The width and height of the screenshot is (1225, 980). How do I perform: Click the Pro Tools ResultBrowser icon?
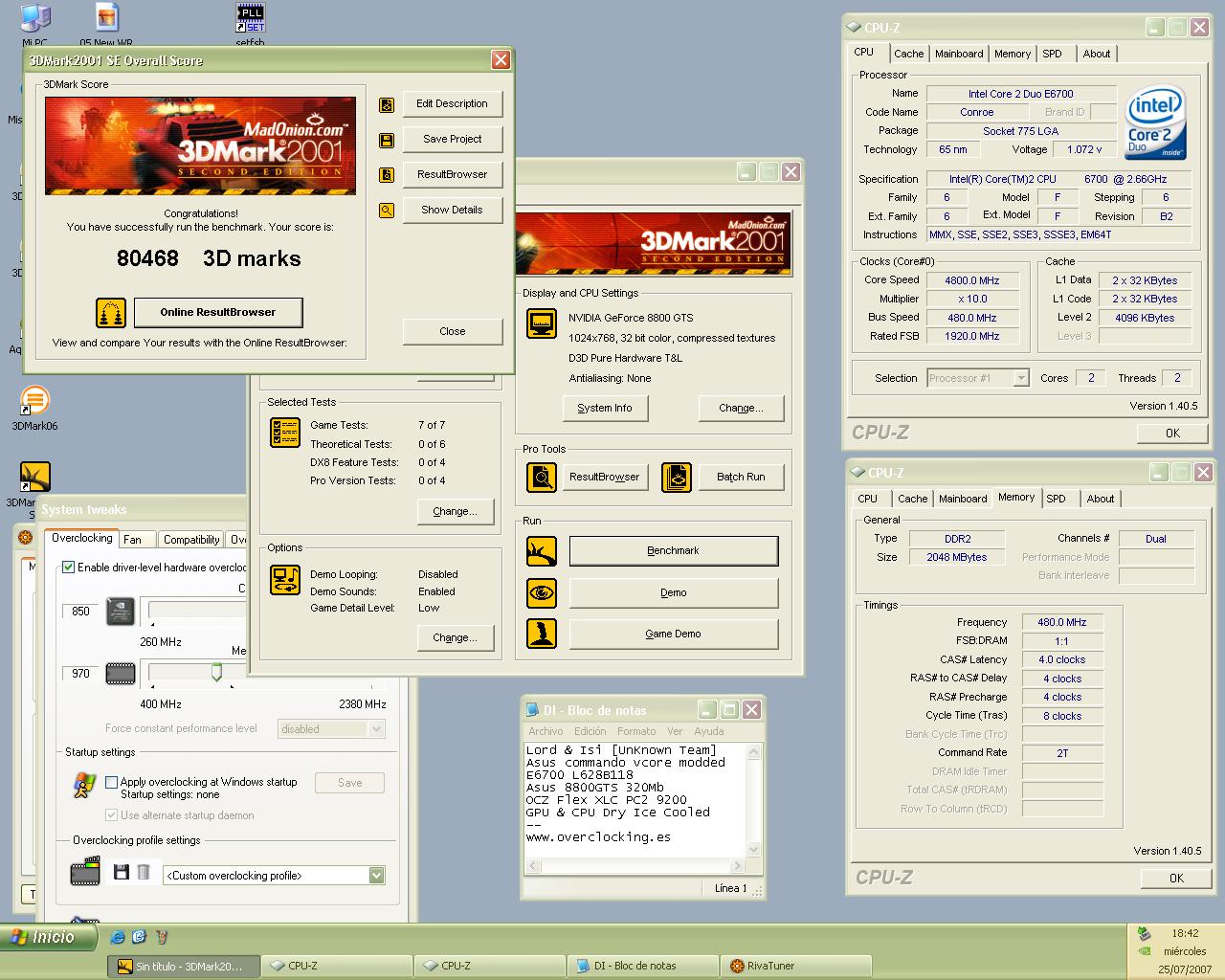coord(542,477)
